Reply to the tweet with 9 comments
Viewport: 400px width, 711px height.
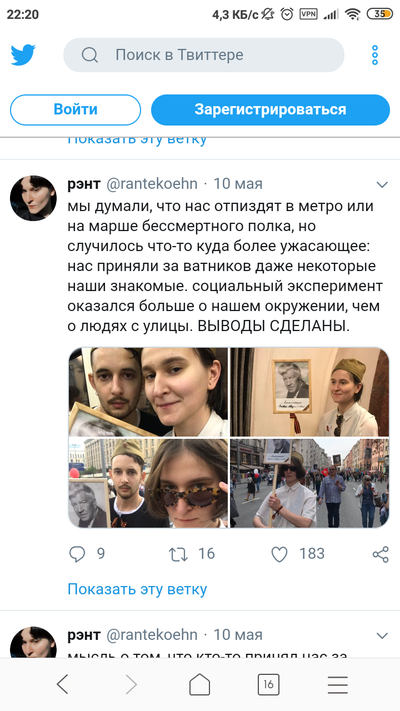(x=77, y=554)
